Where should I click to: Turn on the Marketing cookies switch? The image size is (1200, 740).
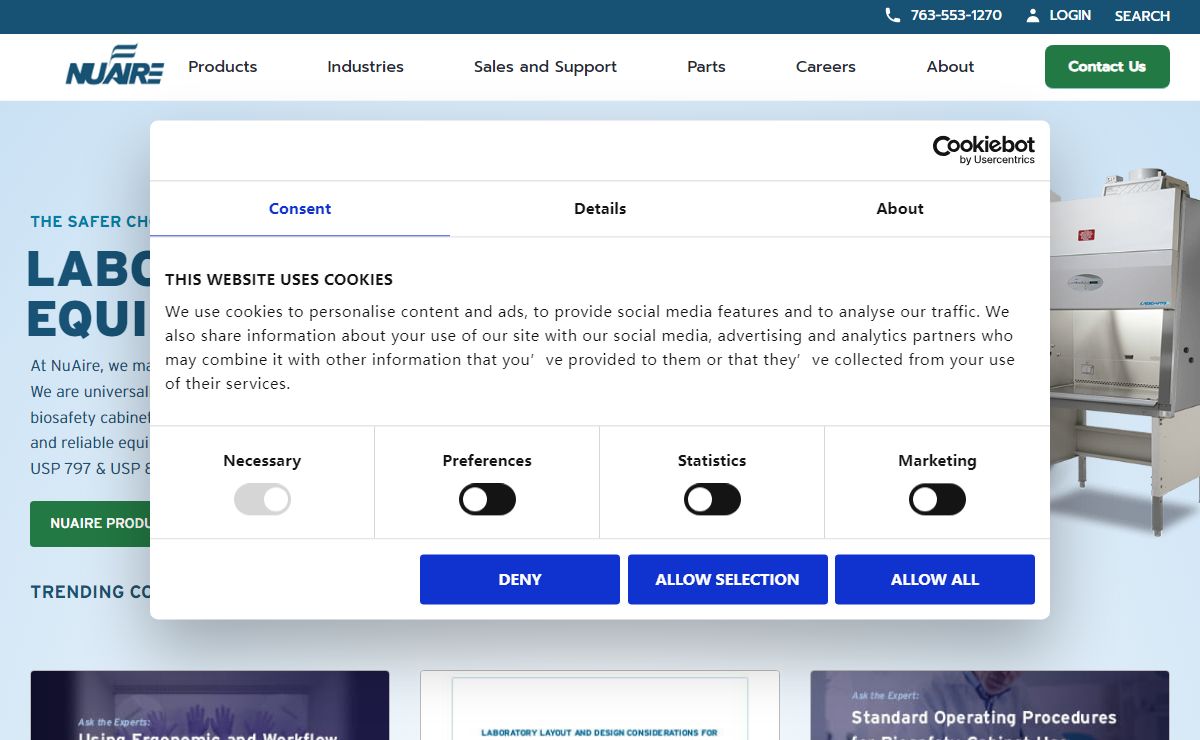tap(937, 499)
